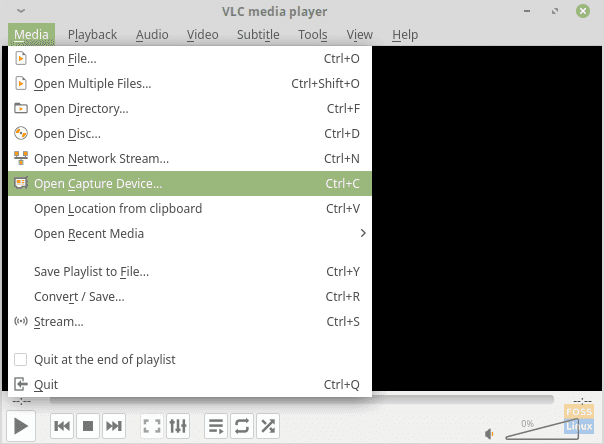Skip to the next track
604x444 pixels.
pos(114,426)
